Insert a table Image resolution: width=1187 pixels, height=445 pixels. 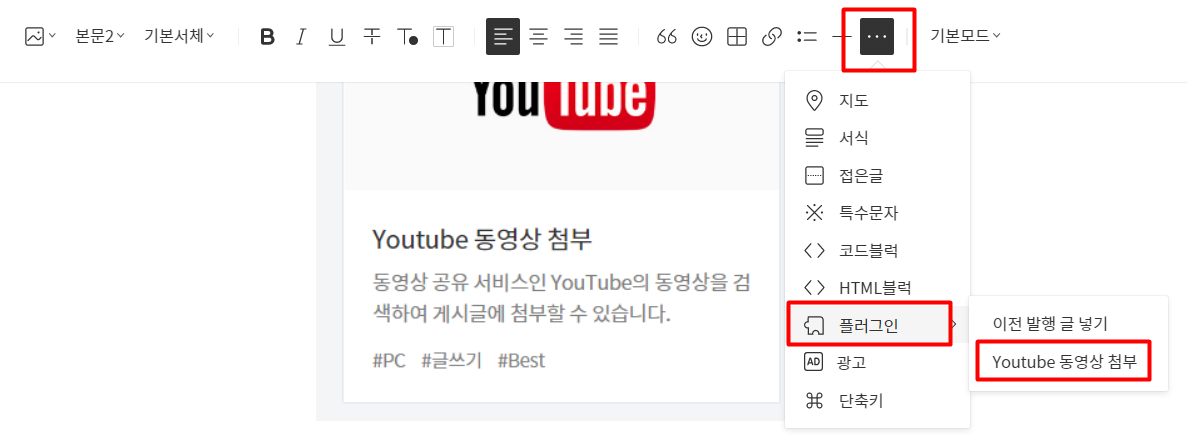(x=737, y=36)
